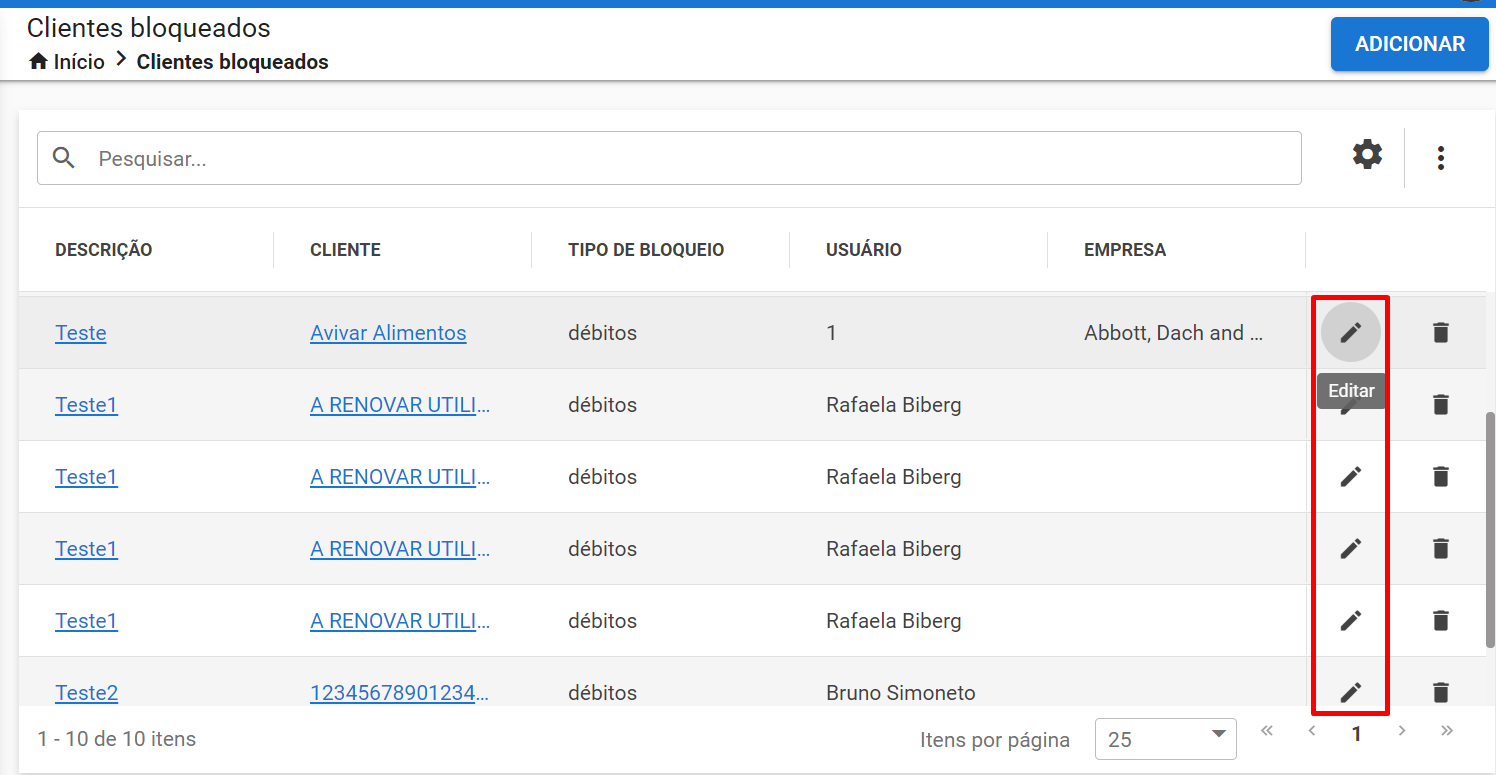Click débitos in the Avivar Alimentos row
The height and width of the screenshot is (775, 1496).
(x=602, y=333)
